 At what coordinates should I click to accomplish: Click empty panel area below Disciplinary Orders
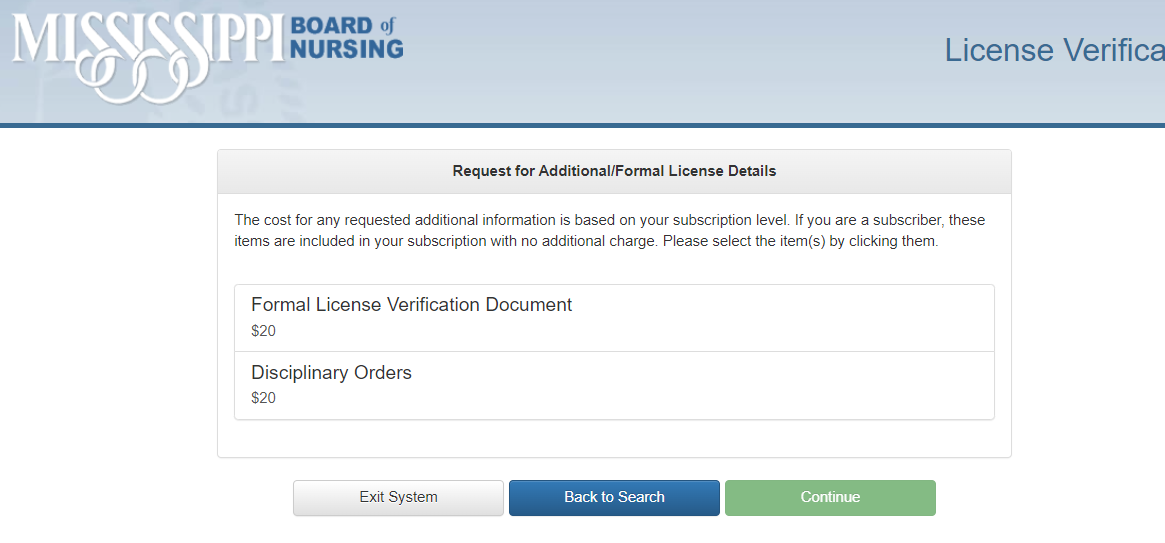(614, 438)
